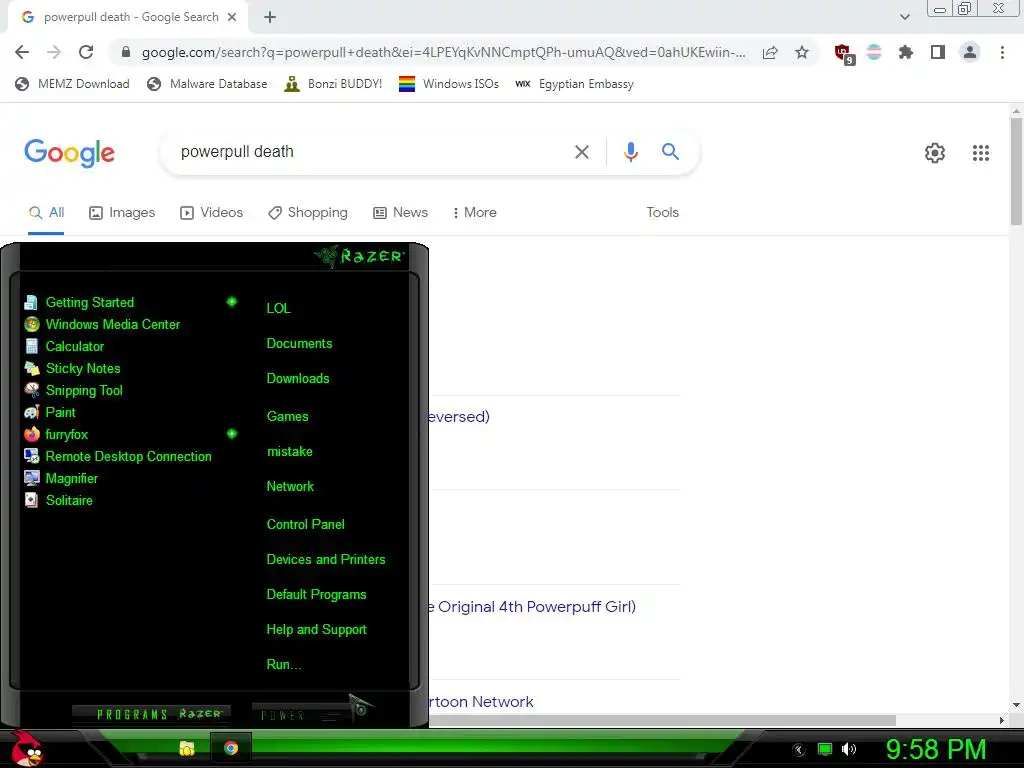Open the LOL user folder
The width and height of the screenshot is (1024, 768).
click(278, 308)
